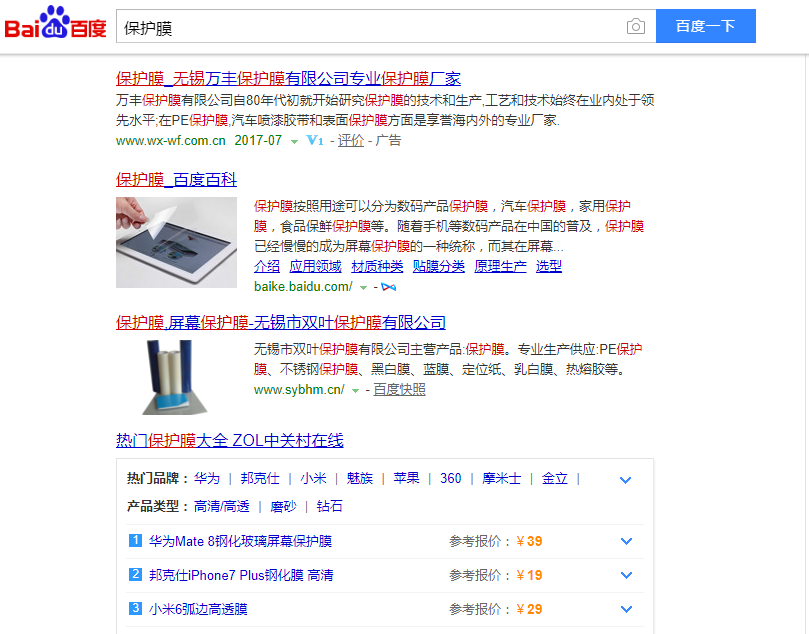Open dropdown arrow beside www.wx-wf.com.cn 2017-07
The width and height of the screenshot is (809, 634).
[x=294, y=142]
